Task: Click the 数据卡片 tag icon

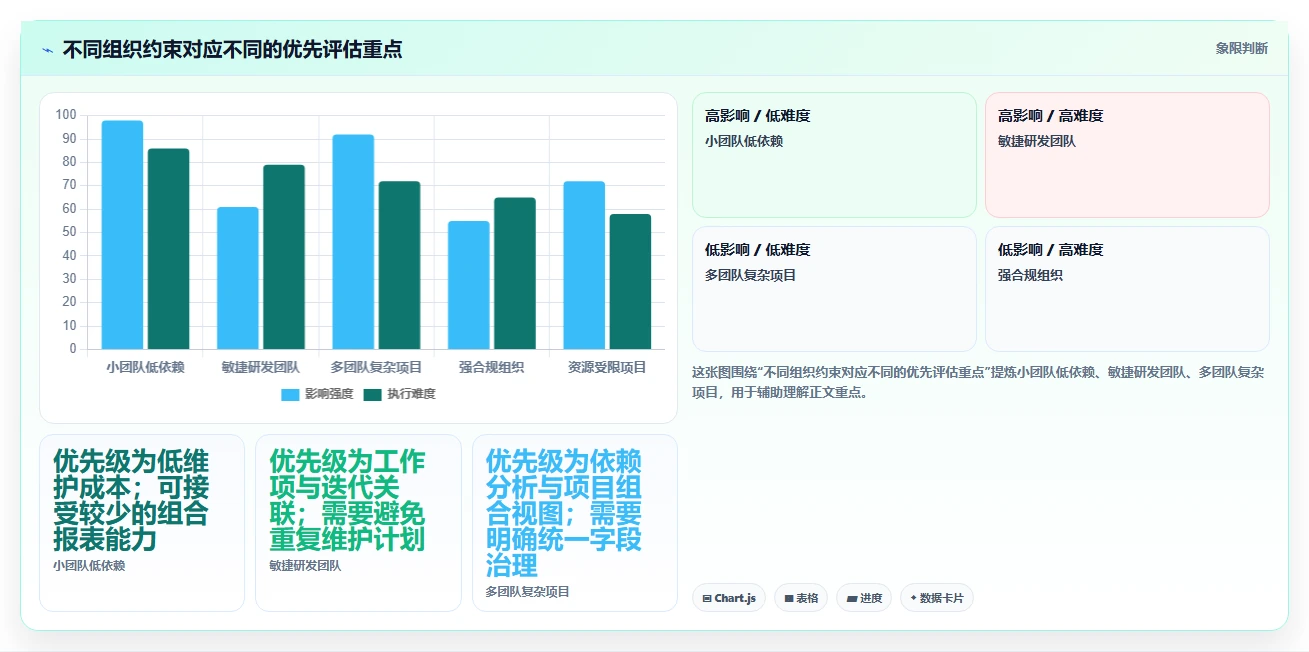Action: tap(913, 598)
